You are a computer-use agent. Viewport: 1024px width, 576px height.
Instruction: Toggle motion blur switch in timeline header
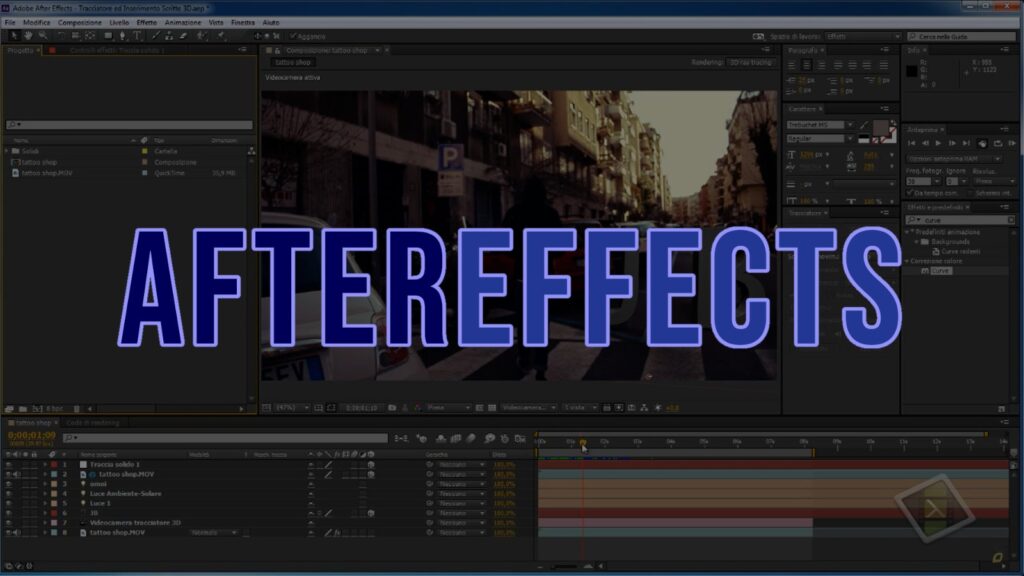pos(471,438)
